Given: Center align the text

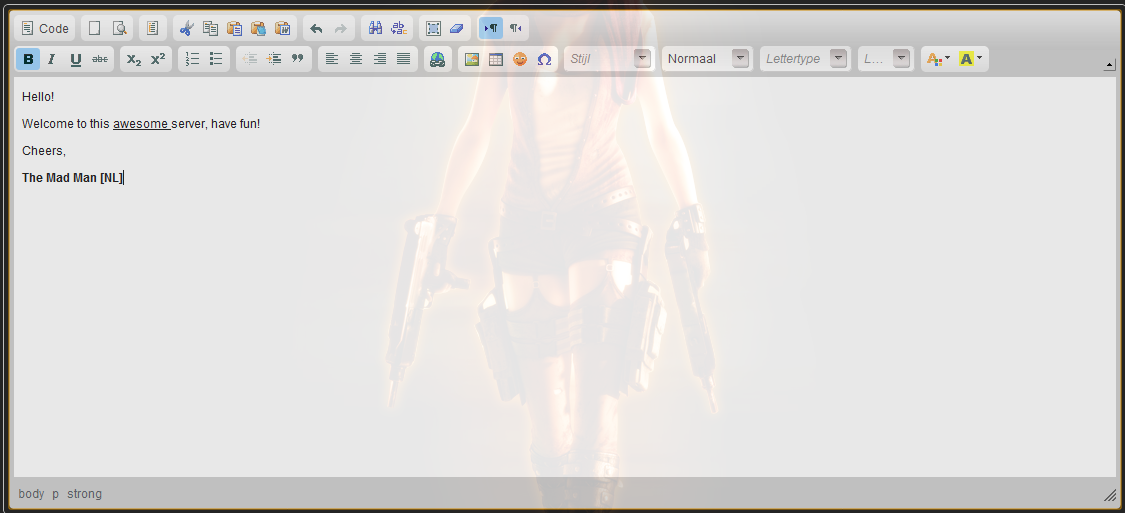Looking at the screenshot, I should coord(356,59).
